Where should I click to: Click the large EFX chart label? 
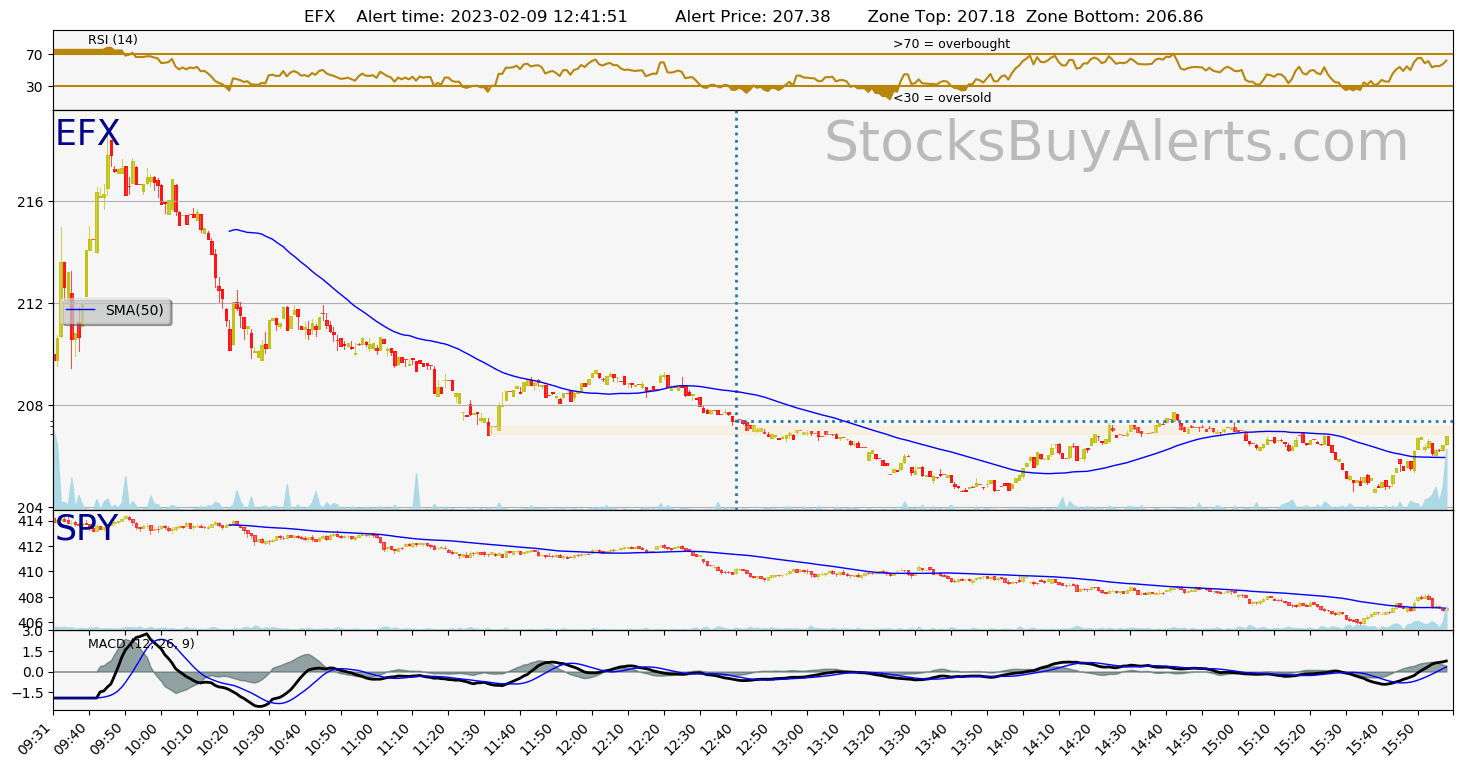(87, 134)
